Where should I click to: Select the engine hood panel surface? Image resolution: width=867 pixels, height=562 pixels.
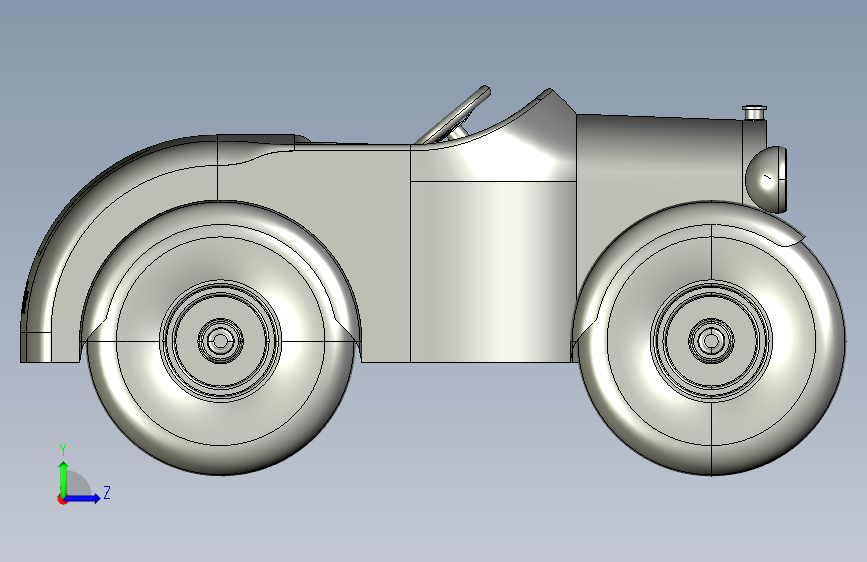point(658,158)
